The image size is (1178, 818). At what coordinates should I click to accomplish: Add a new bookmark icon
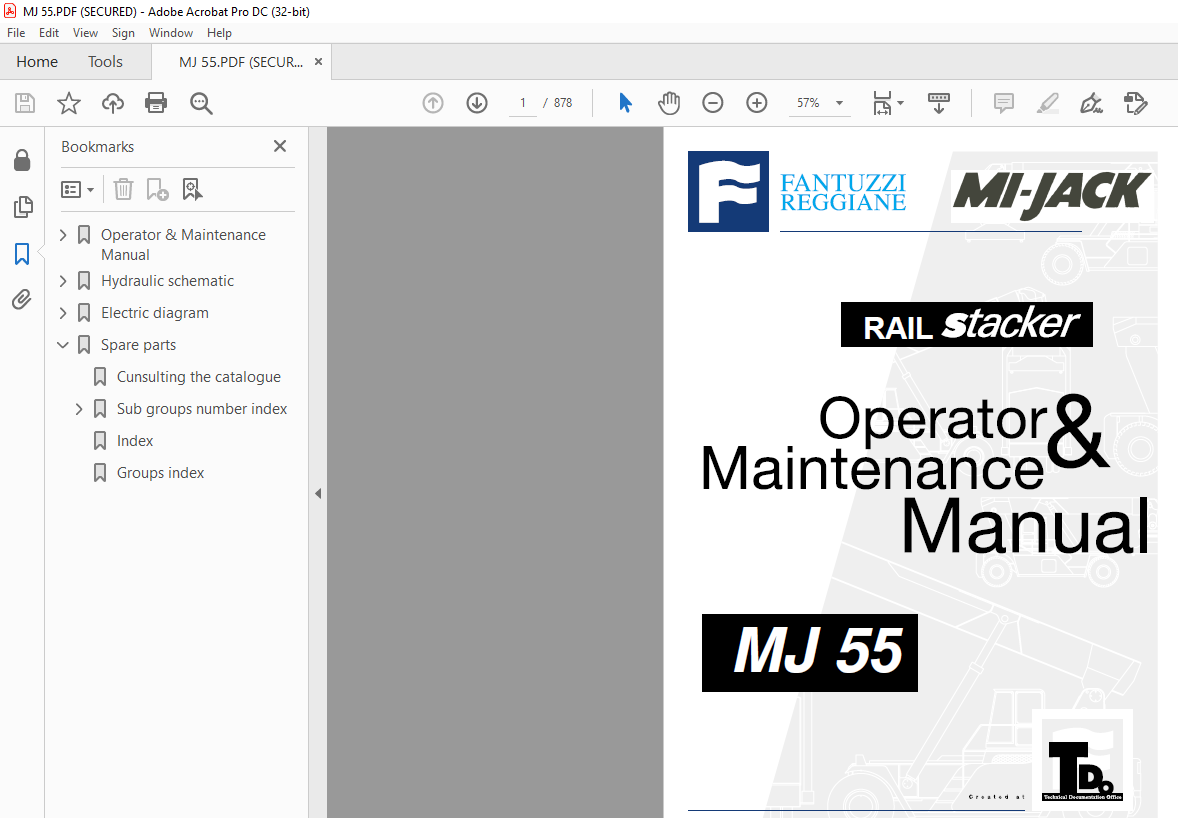click(x=157, y=189)
